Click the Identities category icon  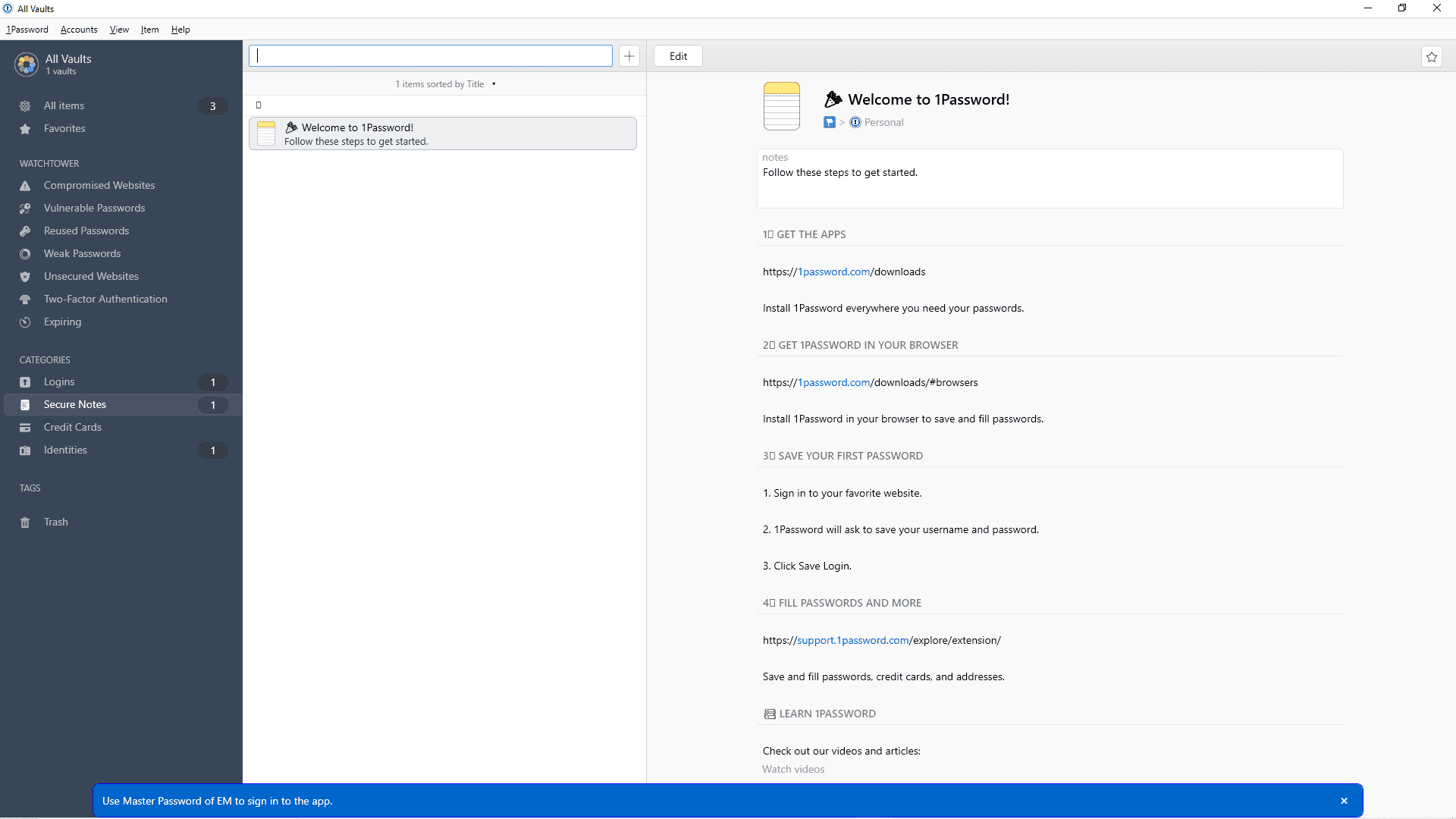click(x=25, y=450)
